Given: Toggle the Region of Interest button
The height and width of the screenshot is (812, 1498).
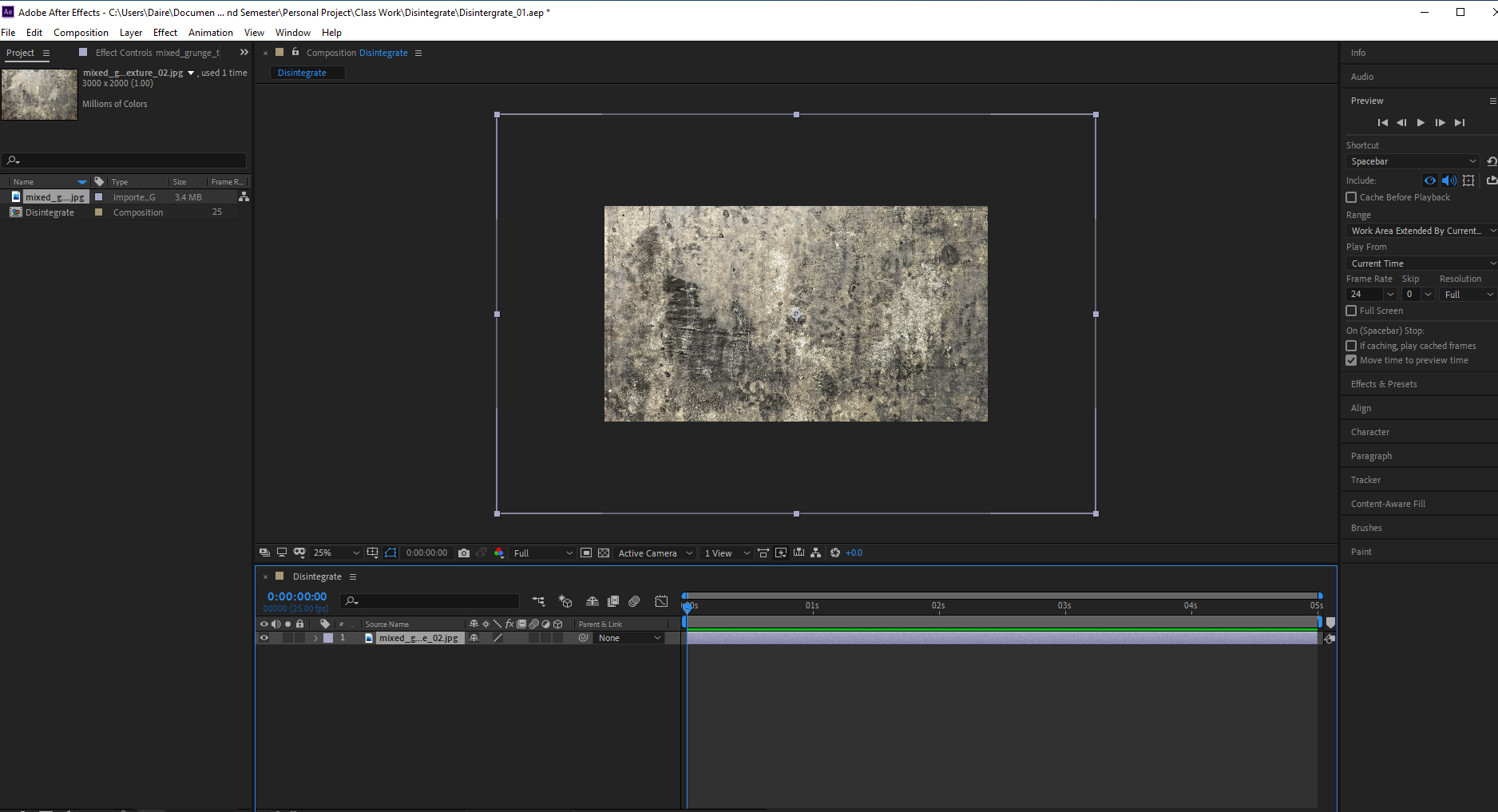Looking at the screenshot, I should coord(586,553).
